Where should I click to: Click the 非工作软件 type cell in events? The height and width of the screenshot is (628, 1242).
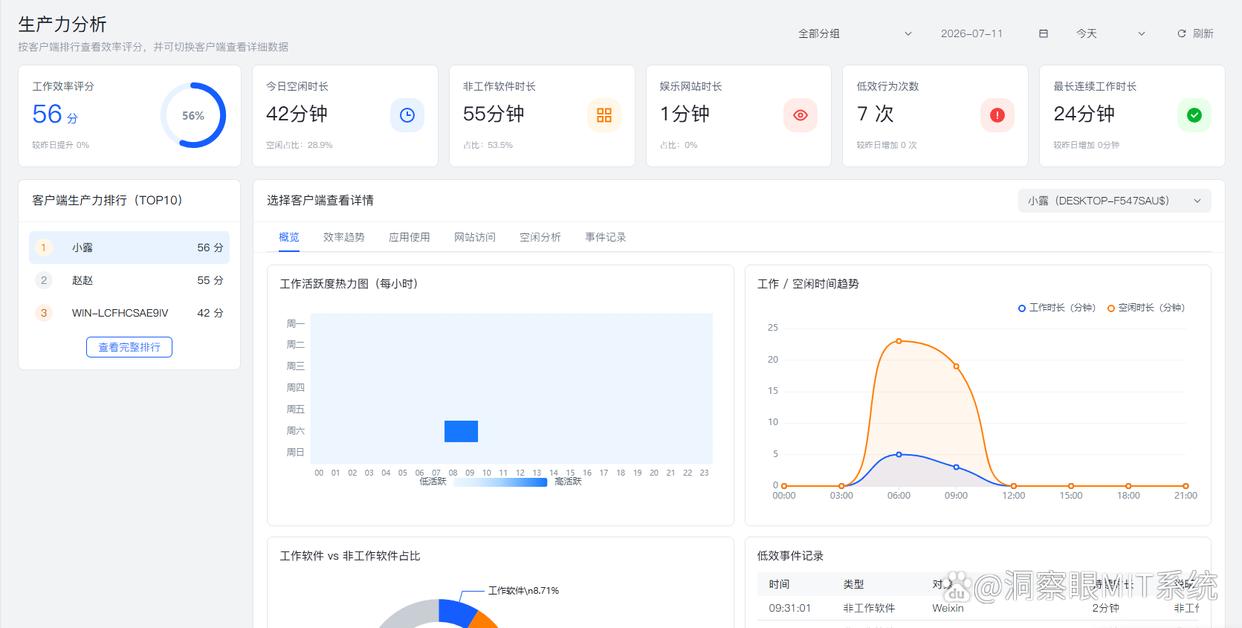click(x=869, y=608)
